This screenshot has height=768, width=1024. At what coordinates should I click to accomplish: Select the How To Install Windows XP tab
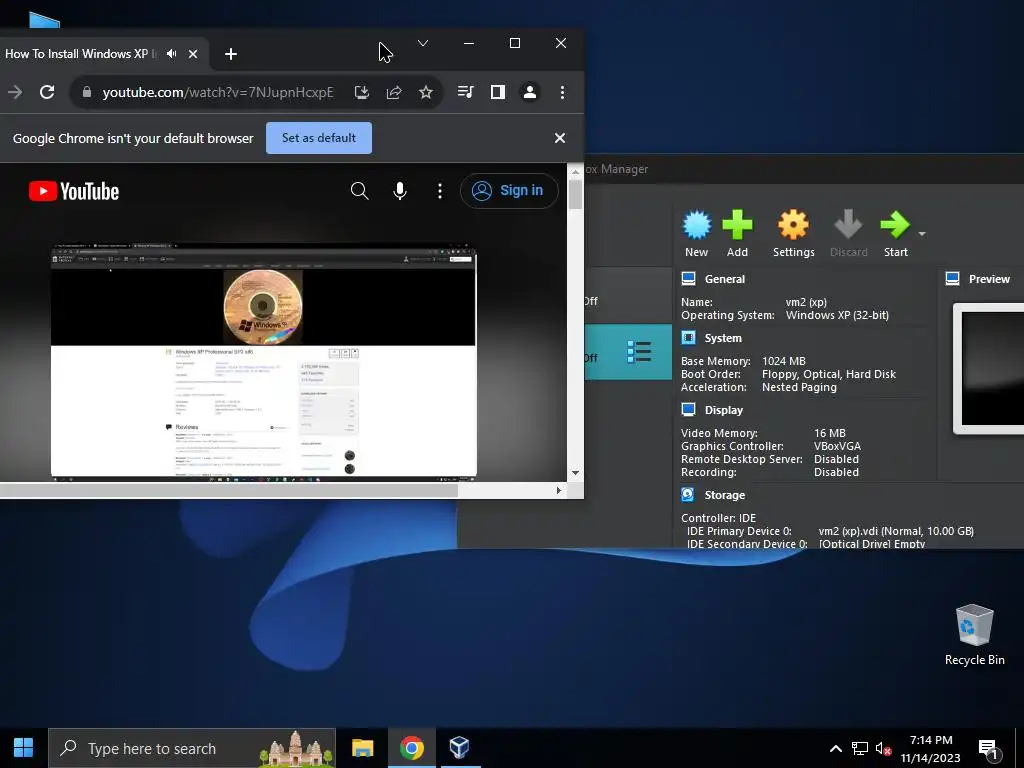click(81, 54)
